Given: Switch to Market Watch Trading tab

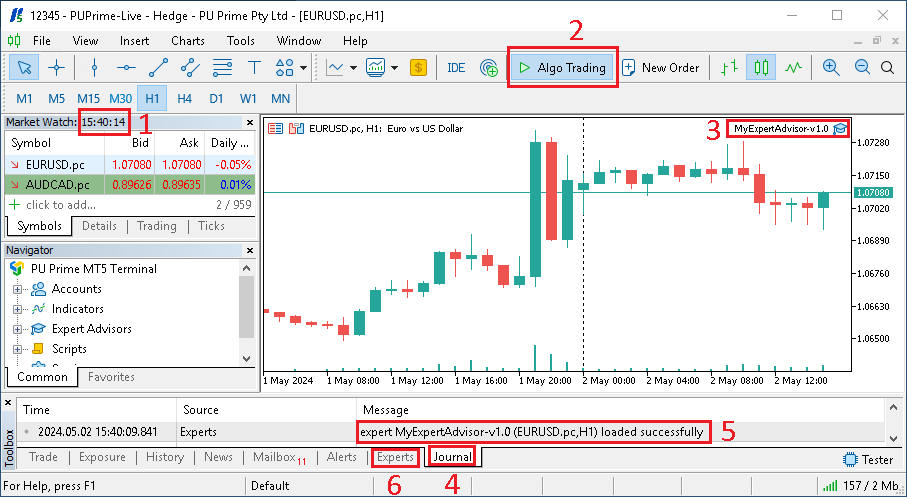Looking at the screenshot, I should point(156,226).
